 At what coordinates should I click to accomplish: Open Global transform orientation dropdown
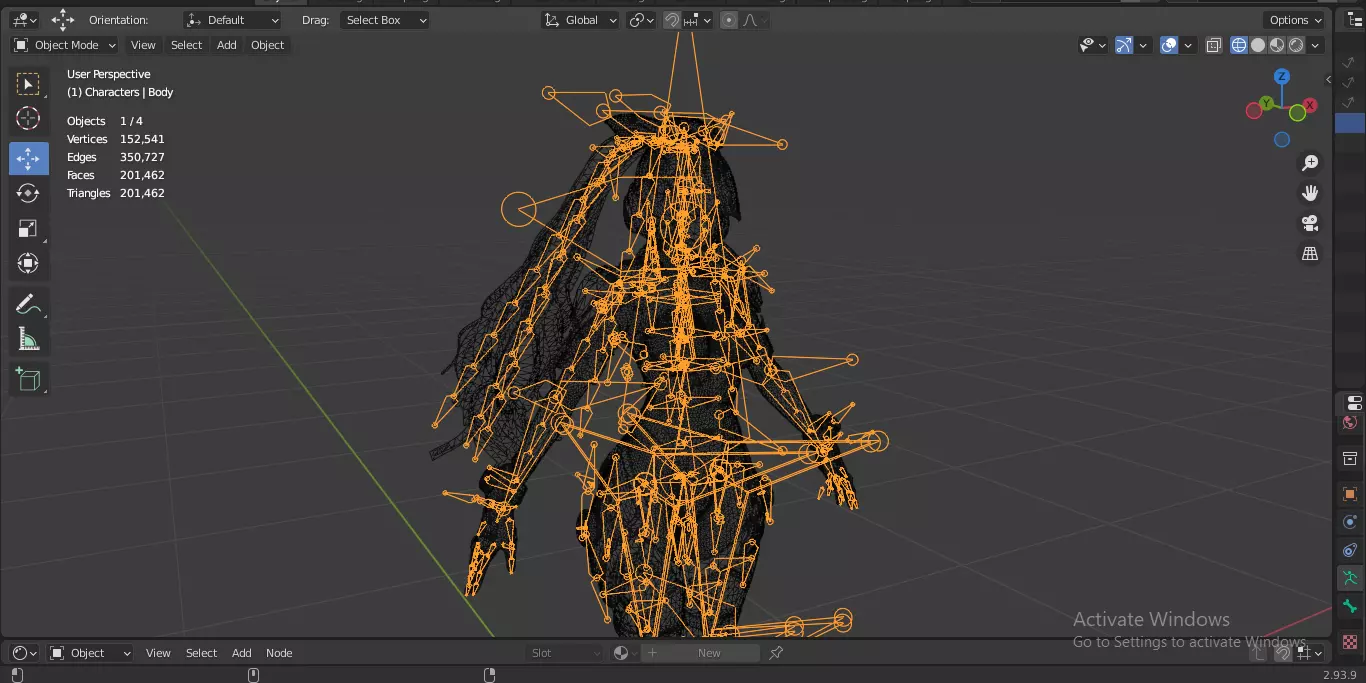tap(581, 20)
